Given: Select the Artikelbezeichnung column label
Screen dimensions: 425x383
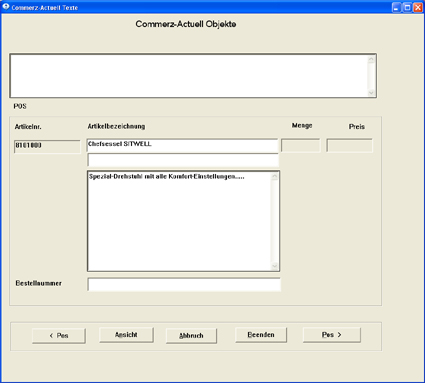Looking at the screenshot, I should point(116,126).
